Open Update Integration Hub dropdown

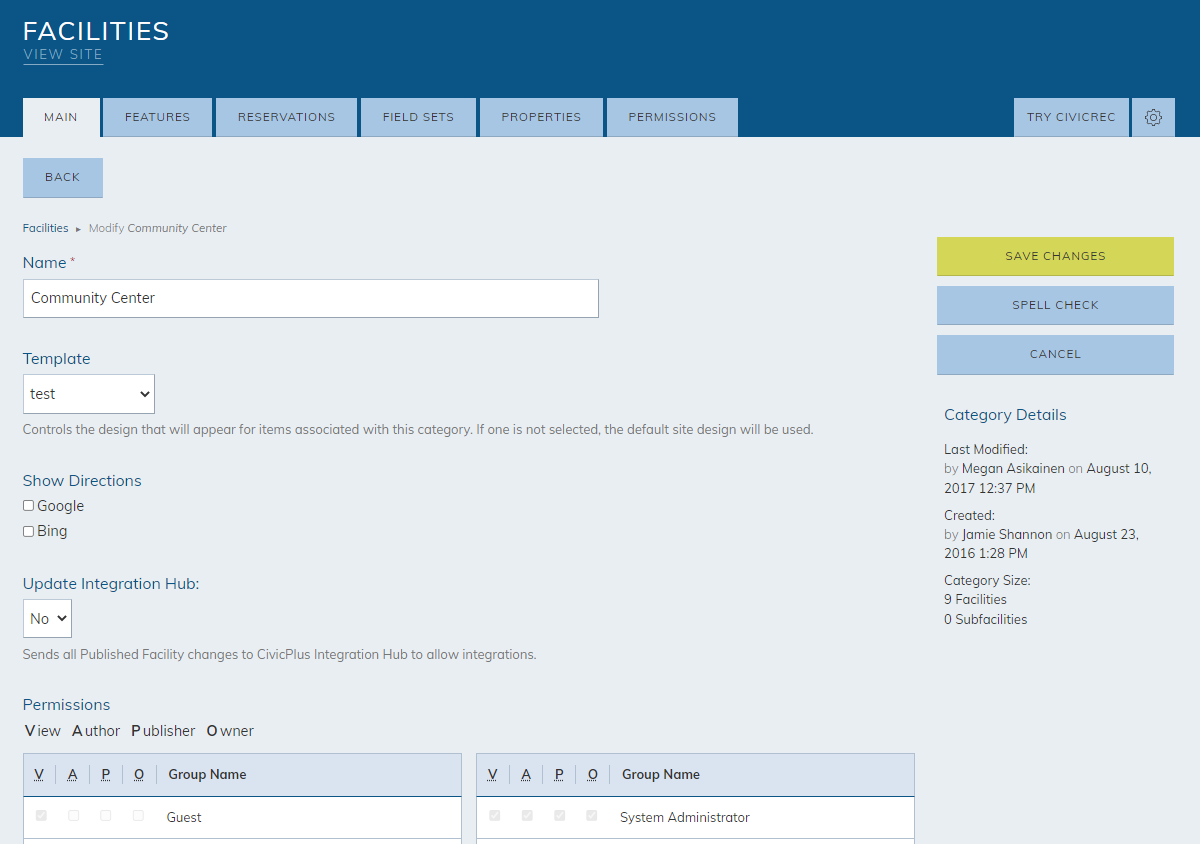47,618
